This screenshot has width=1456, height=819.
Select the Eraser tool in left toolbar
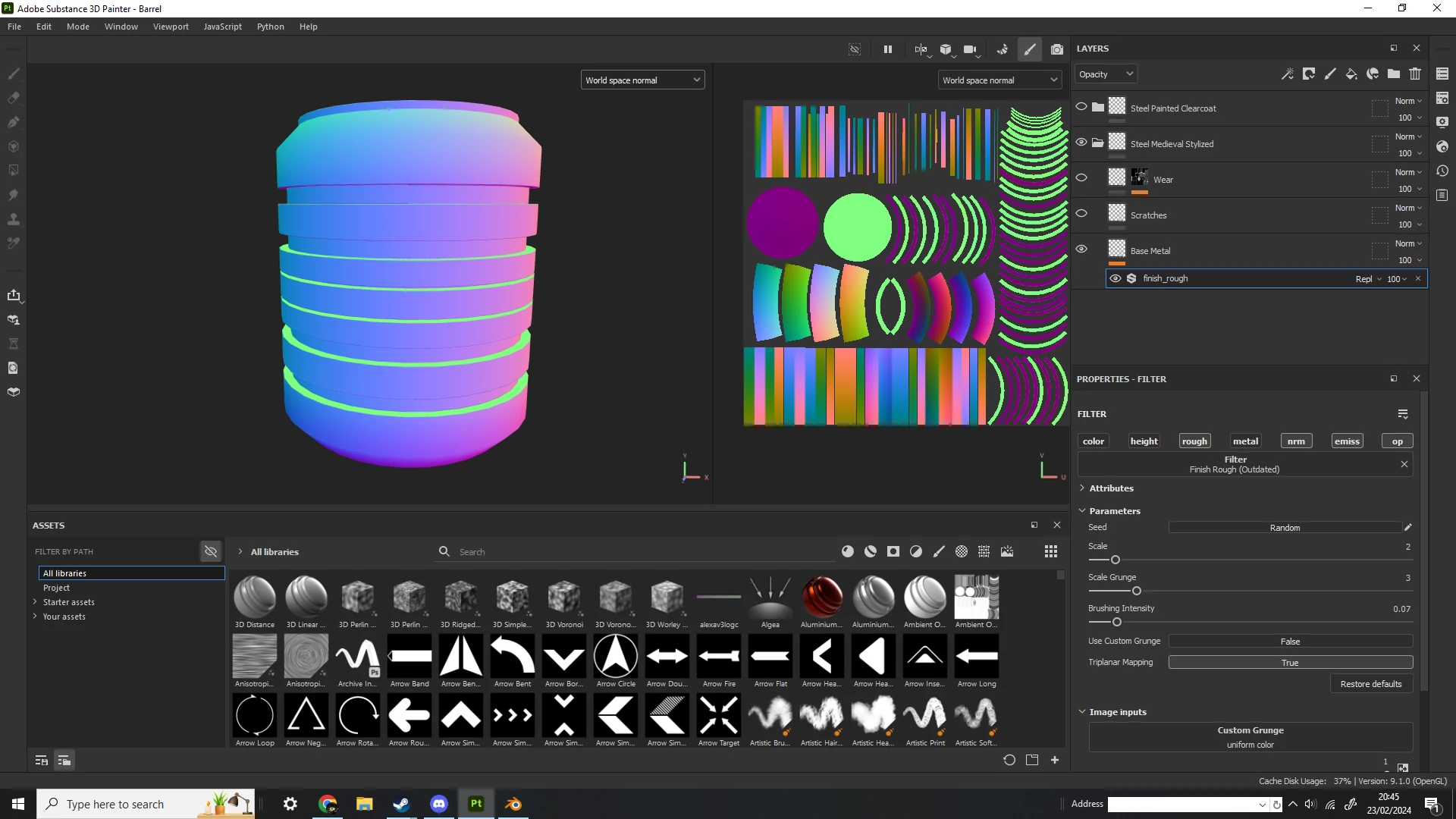coord(14,98)
